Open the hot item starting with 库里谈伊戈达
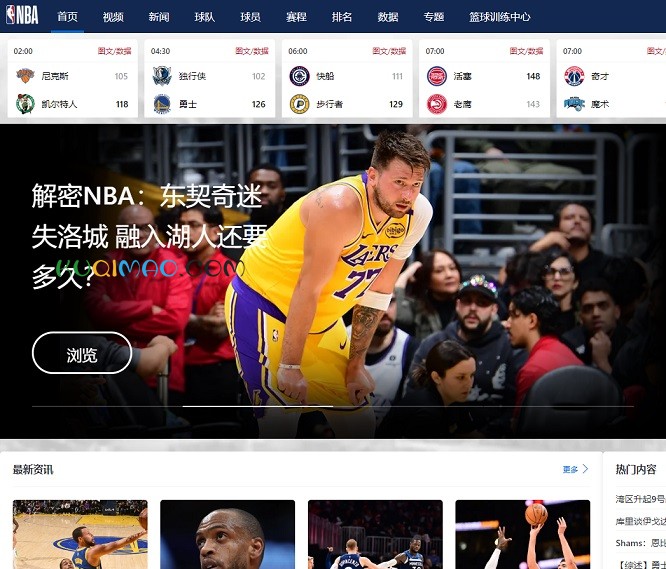Viewport: 666px width, 569px height. tap(641, 521)
